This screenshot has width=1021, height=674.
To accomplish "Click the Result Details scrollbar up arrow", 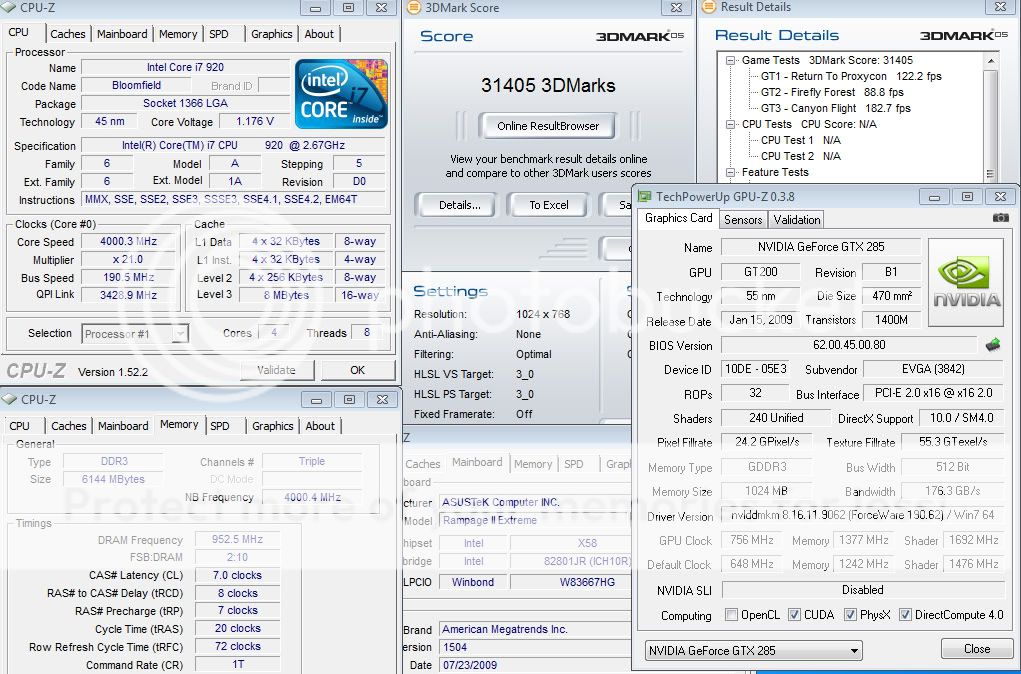I will [990, 61].
